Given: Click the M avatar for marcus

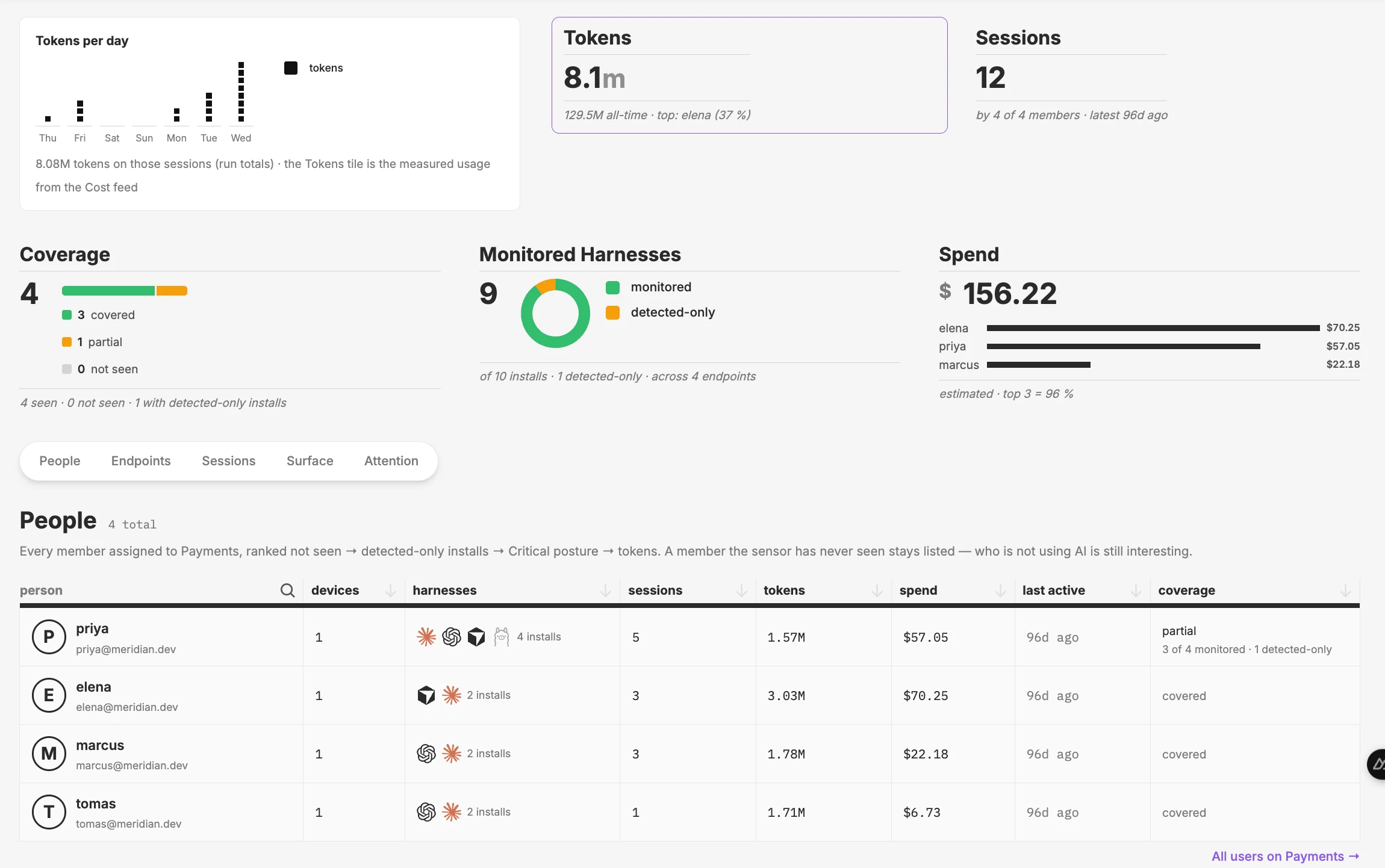Looking at the screenshot, I should tap(49, 754).
